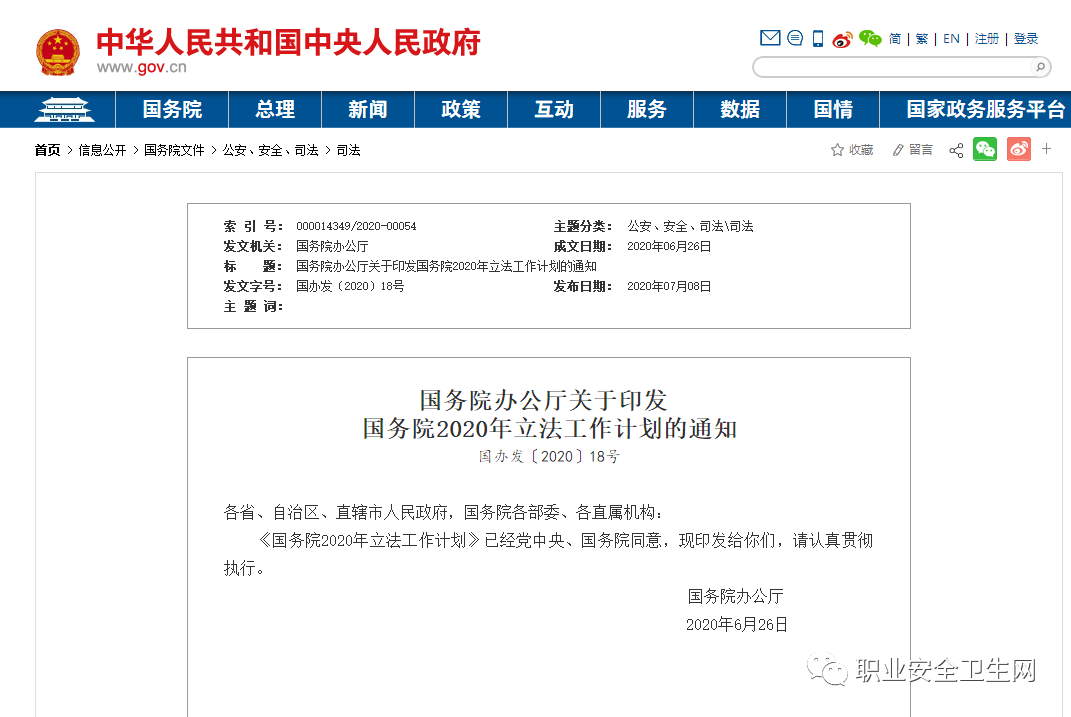The image size is (1071, 717).
Task: Share the article via the red Weibo icon
Action: coord(1018,149)
